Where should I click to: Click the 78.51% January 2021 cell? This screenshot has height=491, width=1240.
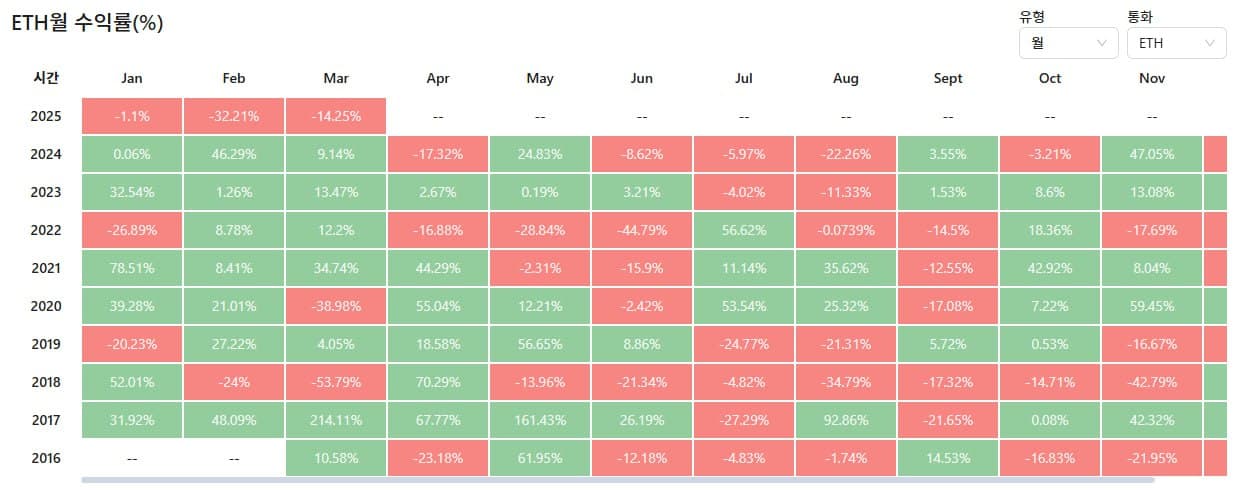click(131, 268)
